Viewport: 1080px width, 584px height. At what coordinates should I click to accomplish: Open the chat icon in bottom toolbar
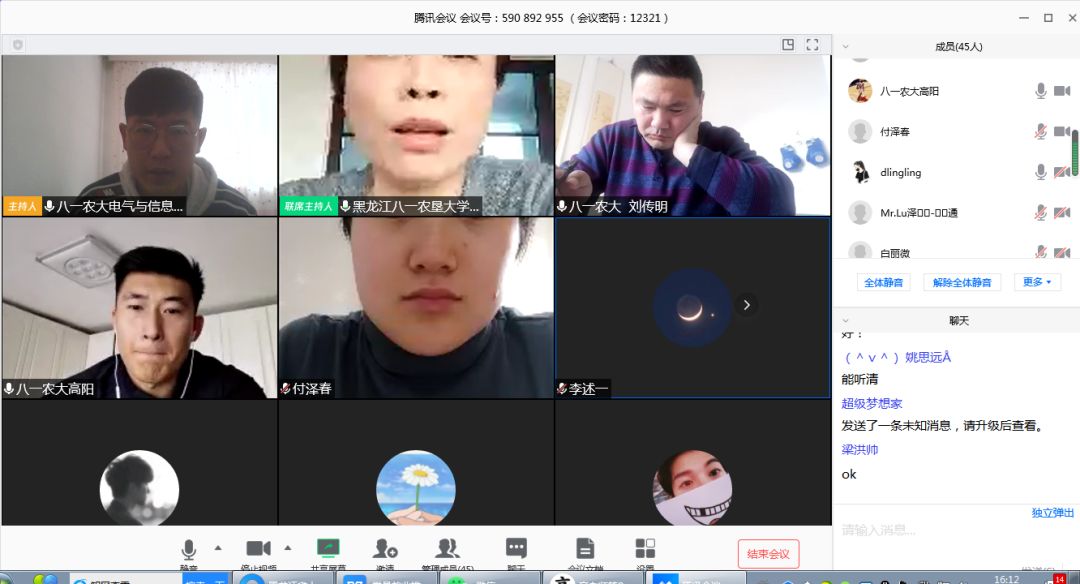(x=516, y=548)
